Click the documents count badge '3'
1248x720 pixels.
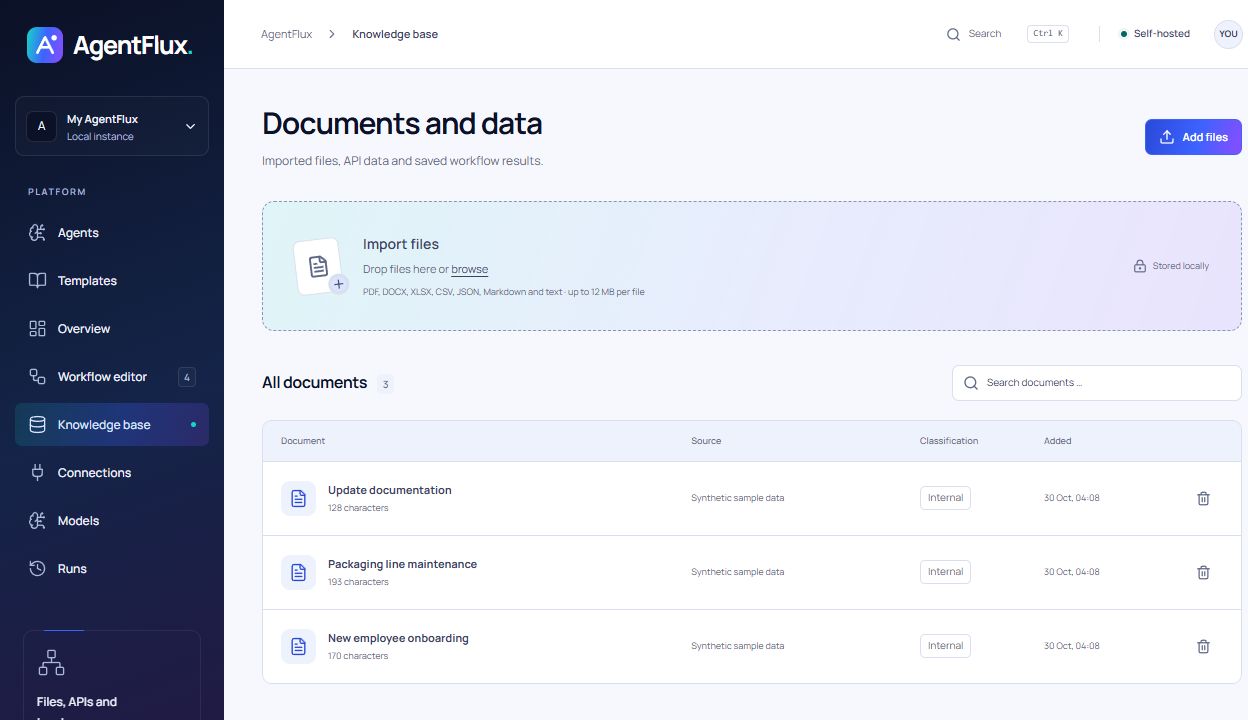[x=386, y=384]
